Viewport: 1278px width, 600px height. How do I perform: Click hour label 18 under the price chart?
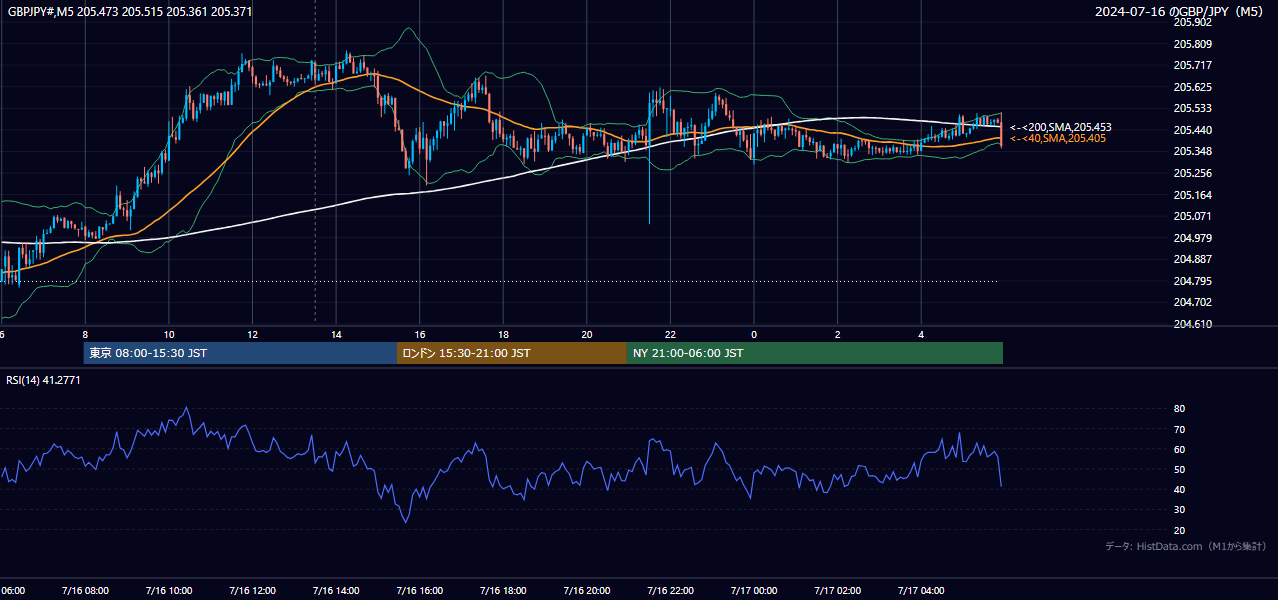(503, 335)
